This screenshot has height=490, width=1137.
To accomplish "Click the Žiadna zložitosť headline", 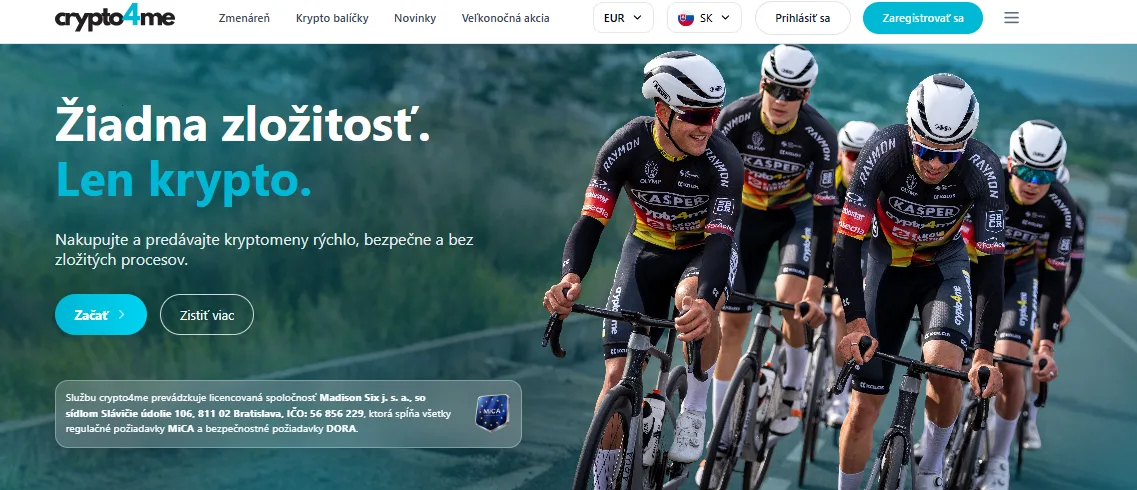I will coord(243,122).
